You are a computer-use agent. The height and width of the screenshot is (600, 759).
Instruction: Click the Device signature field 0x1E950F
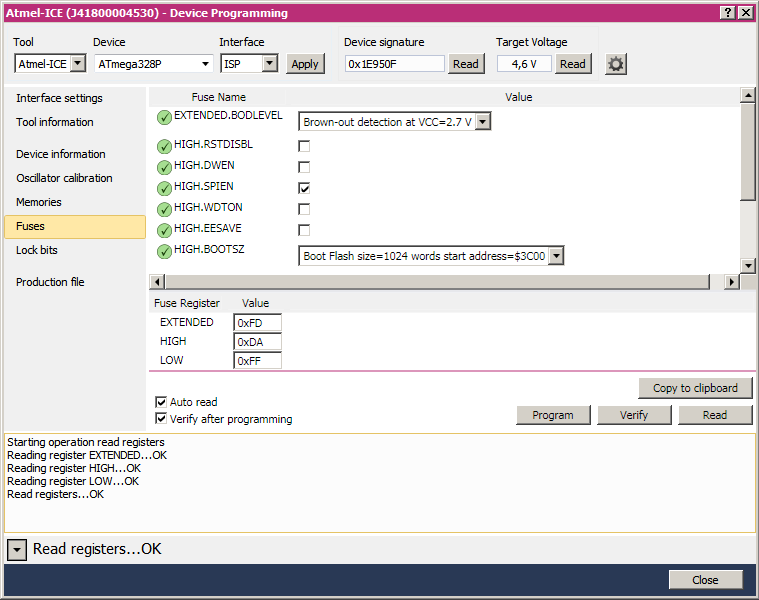(x=395, y=63)
